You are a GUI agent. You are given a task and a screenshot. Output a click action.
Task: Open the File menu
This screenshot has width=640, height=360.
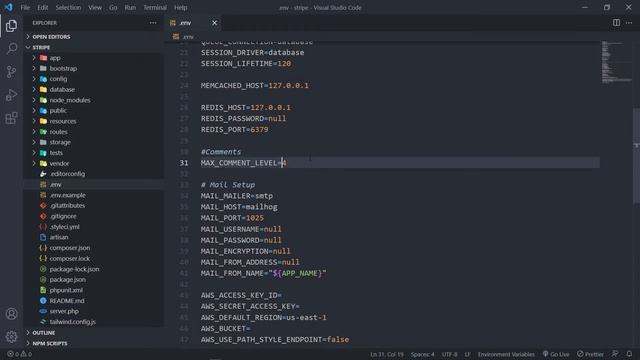tap(25, 7)
